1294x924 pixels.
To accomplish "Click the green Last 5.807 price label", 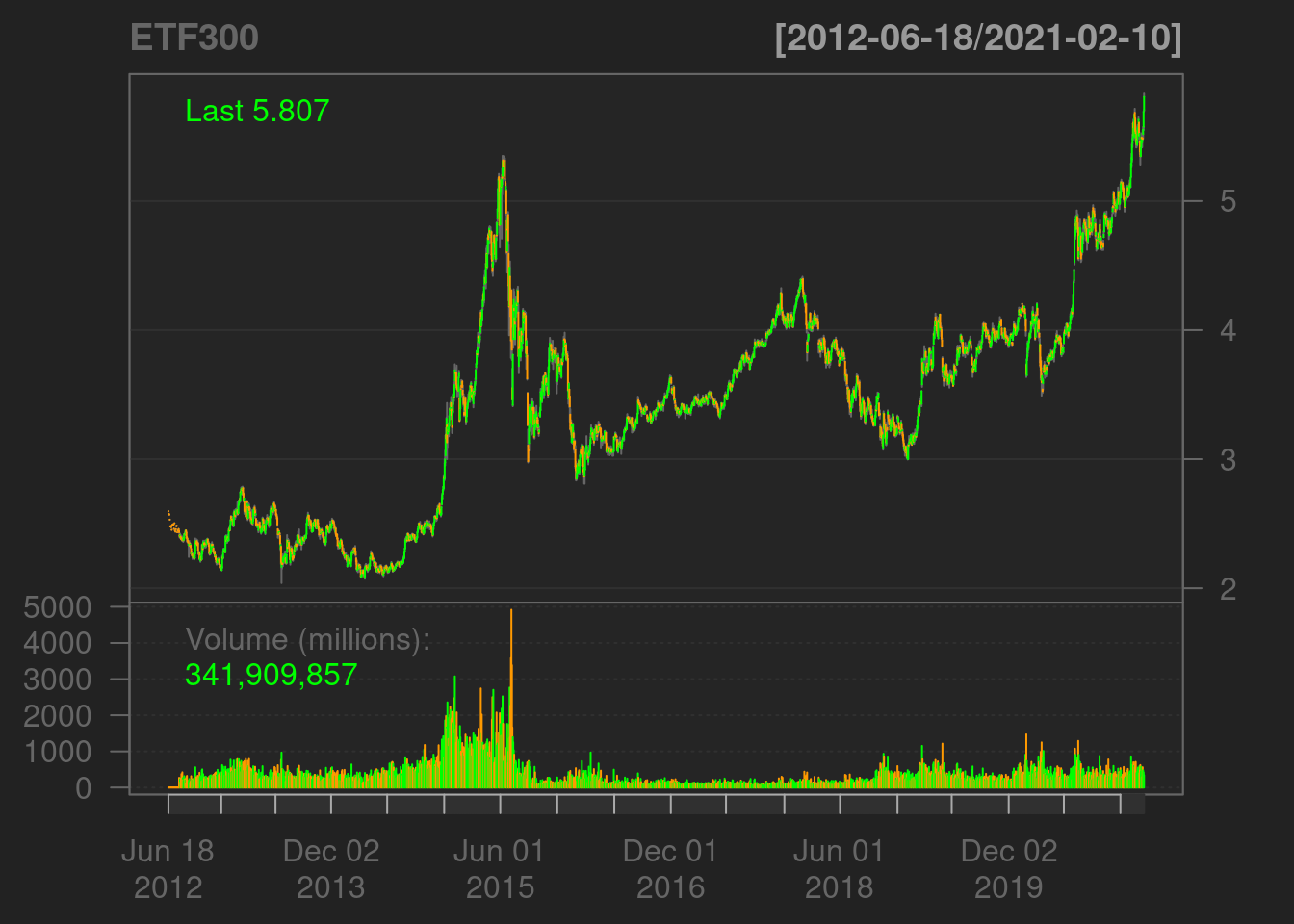I will (x=257, y=111).
